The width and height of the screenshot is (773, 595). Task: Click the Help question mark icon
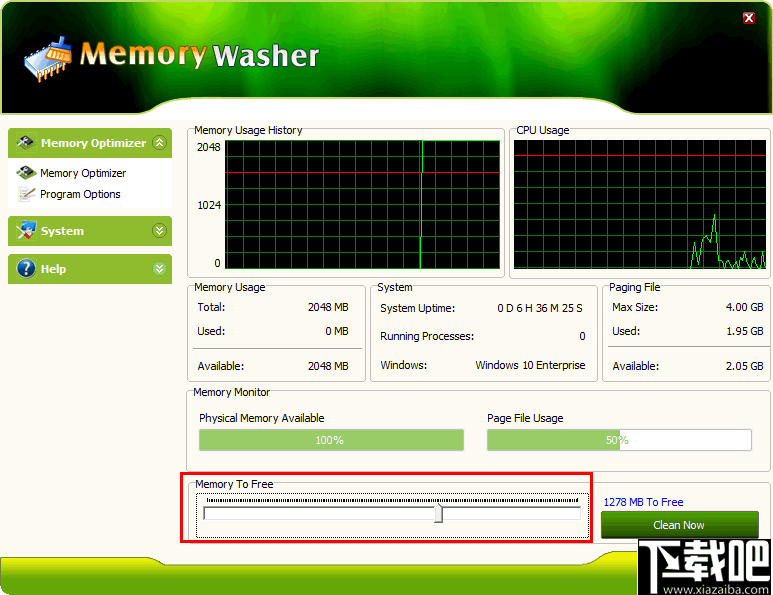(26, 269)
